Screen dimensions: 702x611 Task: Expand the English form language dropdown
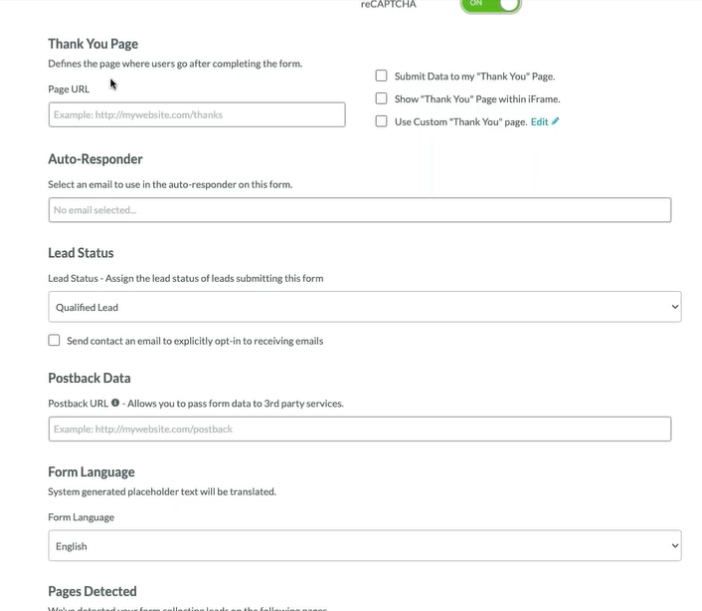pyautogui.click(x=364, y=546)
